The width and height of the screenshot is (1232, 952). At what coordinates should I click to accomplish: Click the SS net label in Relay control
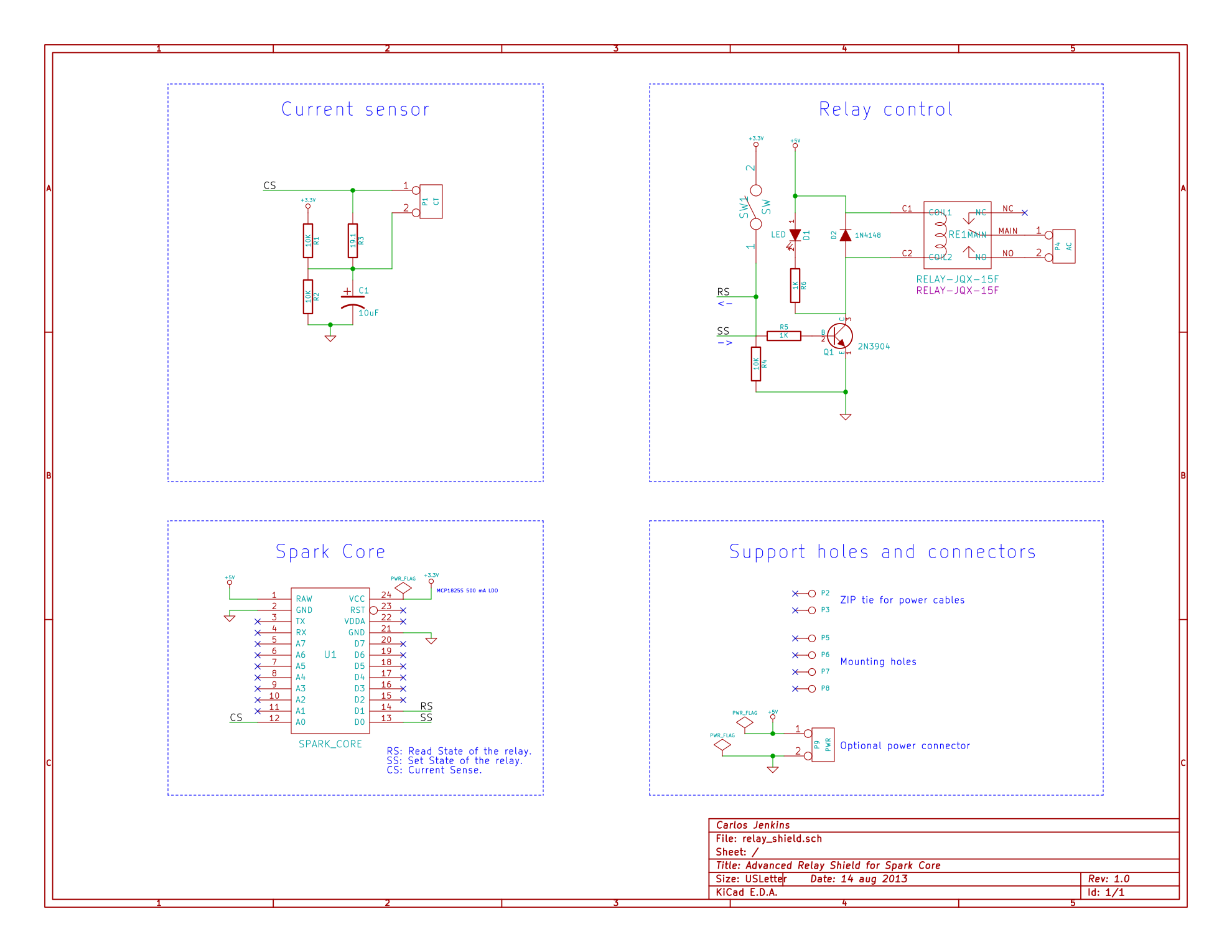[723, 331]
